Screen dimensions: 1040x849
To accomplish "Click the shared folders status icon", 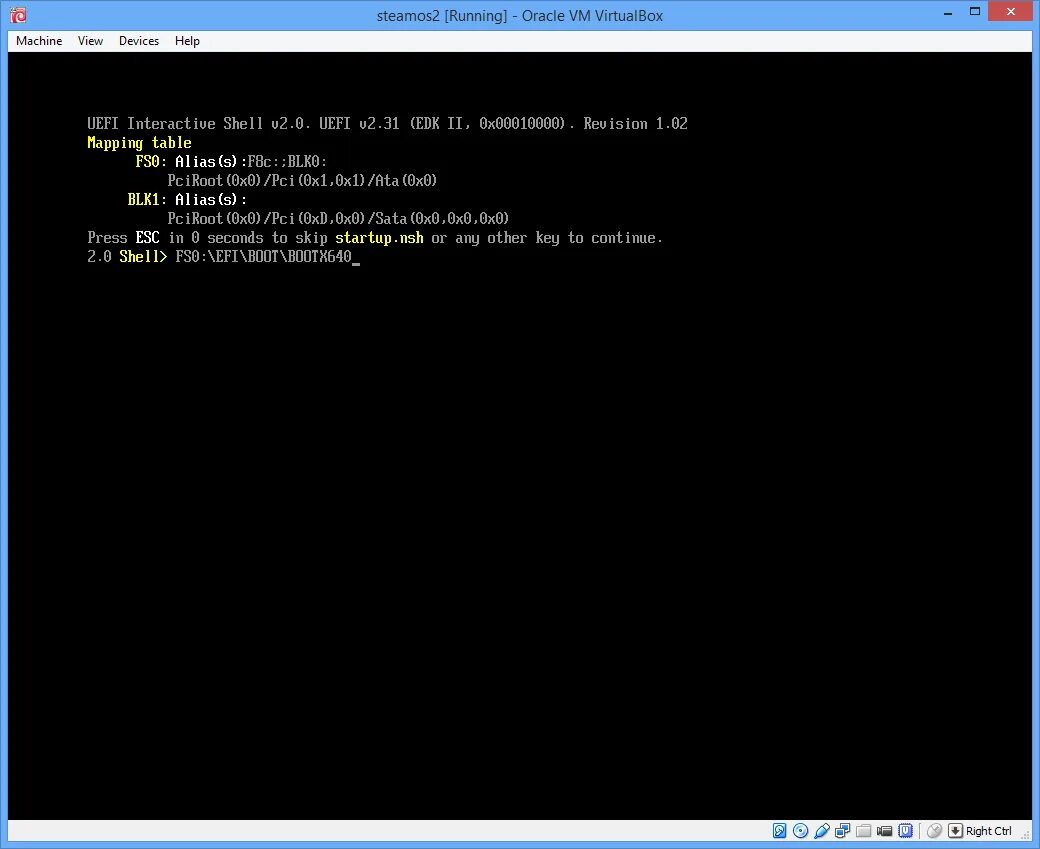I will 864,830.
